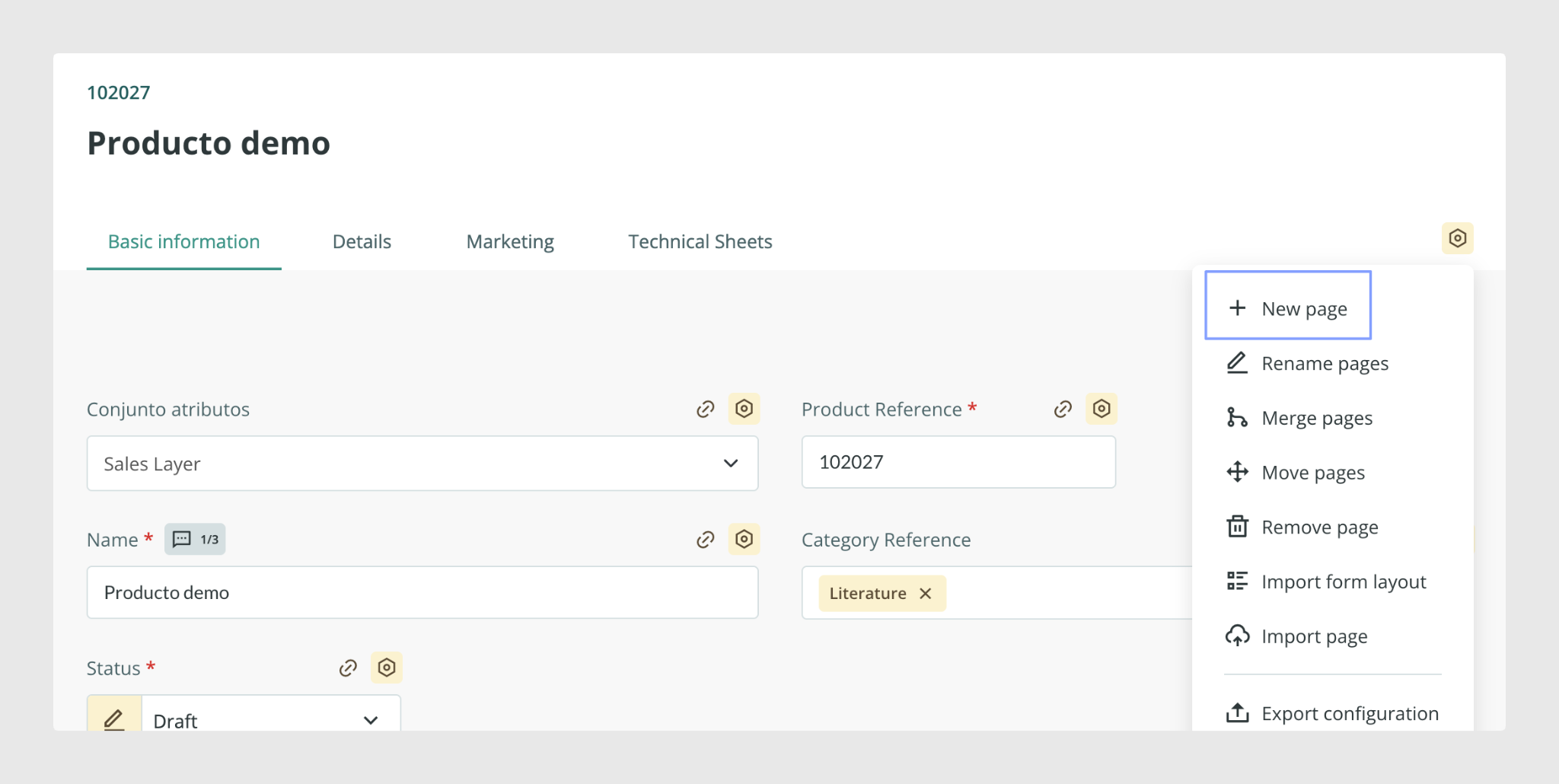Click the Product Reference input with 102027
Screen dimensions: 1559x784
tap(958, 462)
